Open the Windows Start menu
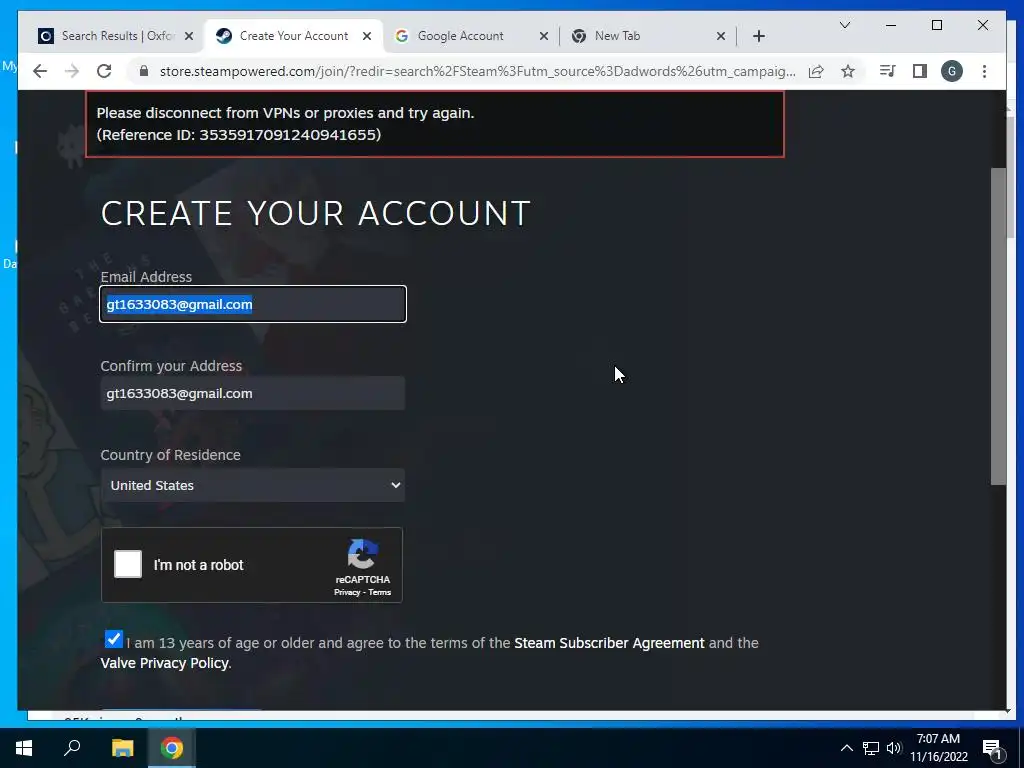Viewport: 1024px width, 768px height. [x=24, y=748]
